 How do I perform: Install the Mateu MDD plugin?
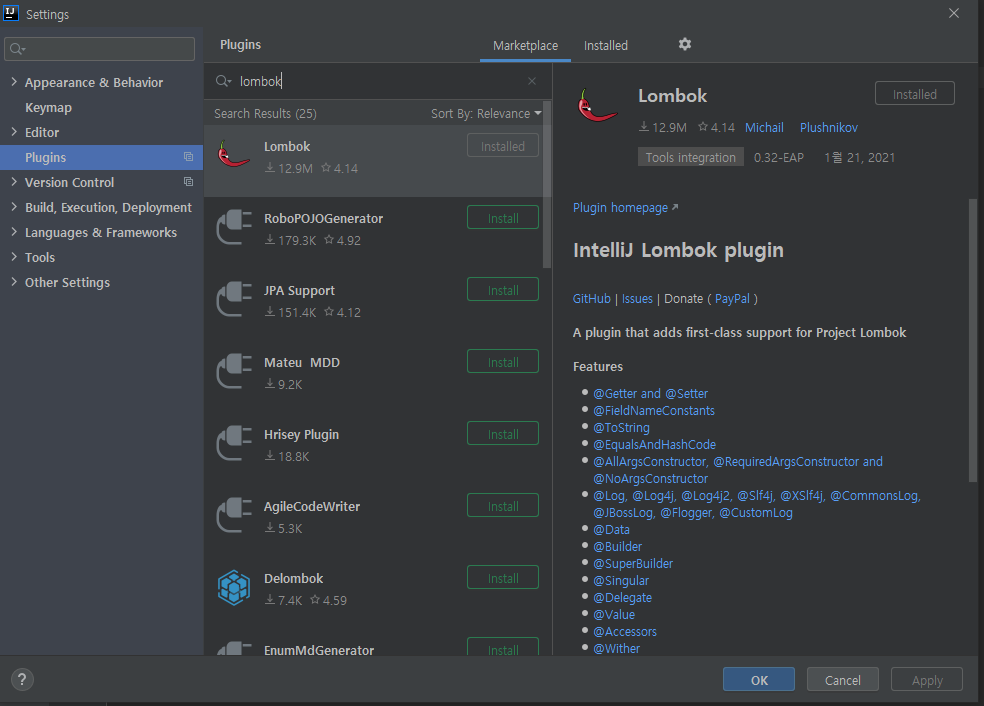click(503, 362)
